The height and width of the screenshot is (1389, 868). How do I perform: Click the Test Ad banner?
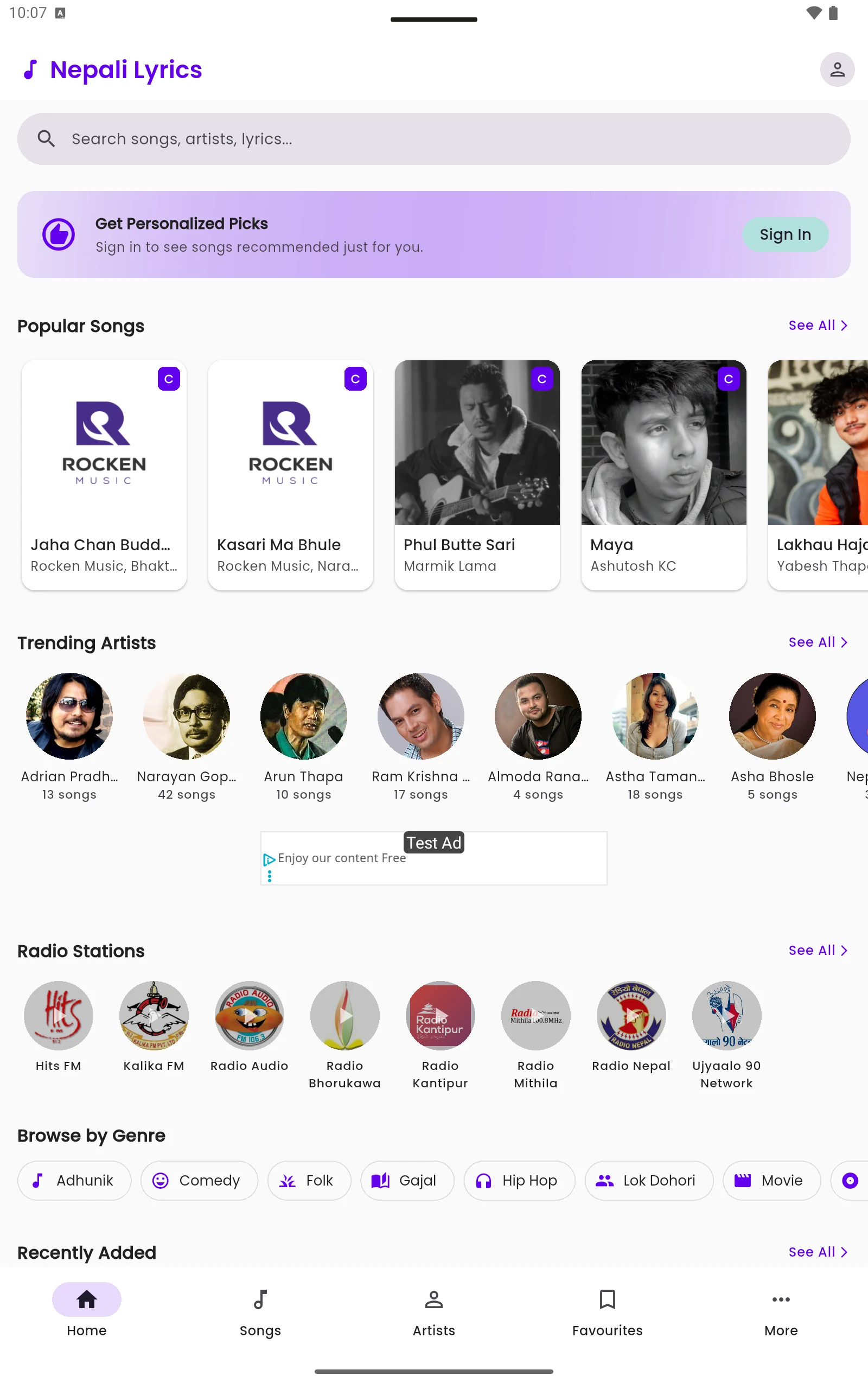coord(434,858)
